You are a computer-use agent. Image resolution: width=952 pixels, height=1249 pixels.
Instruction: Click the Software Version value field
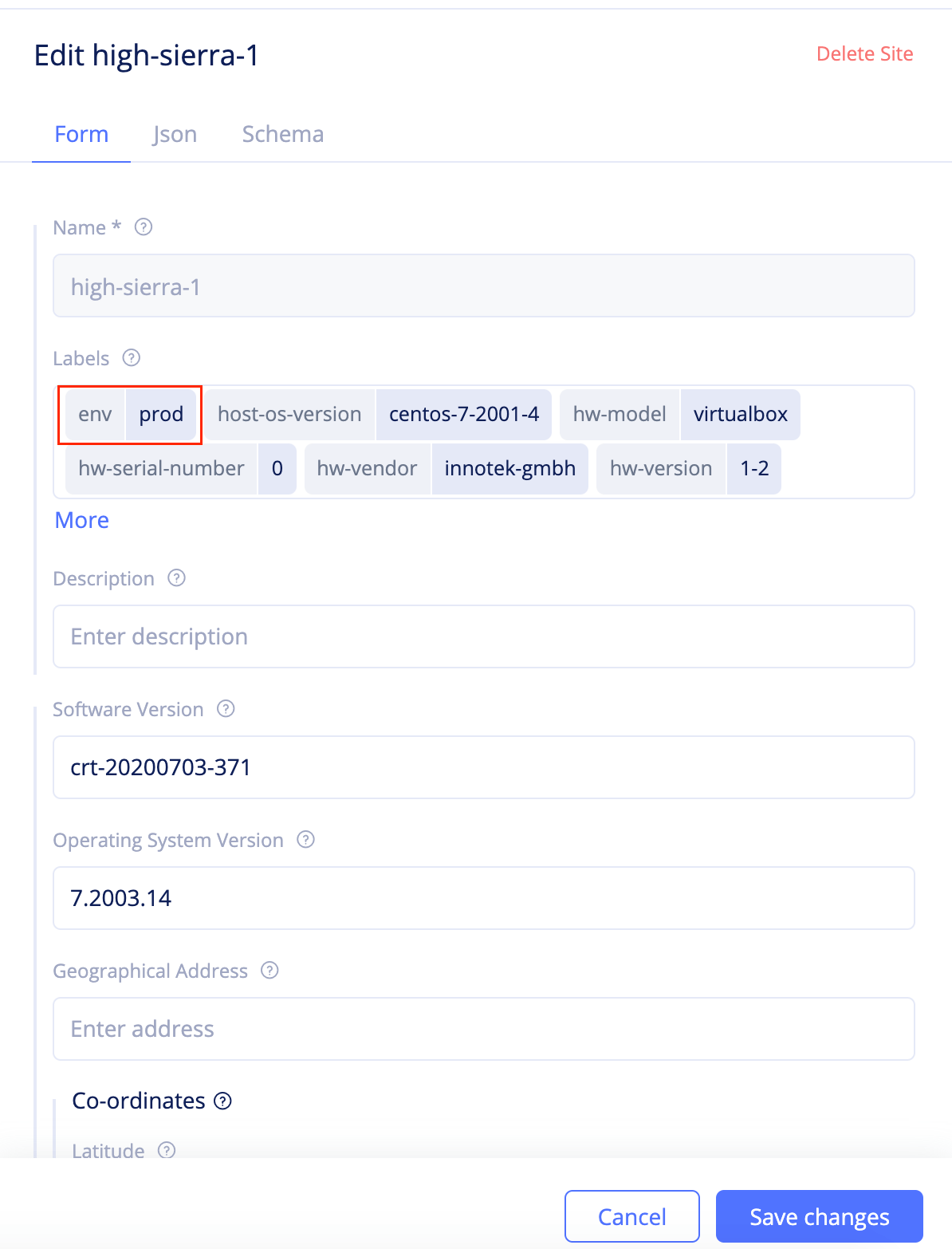(x=483, y=767)
